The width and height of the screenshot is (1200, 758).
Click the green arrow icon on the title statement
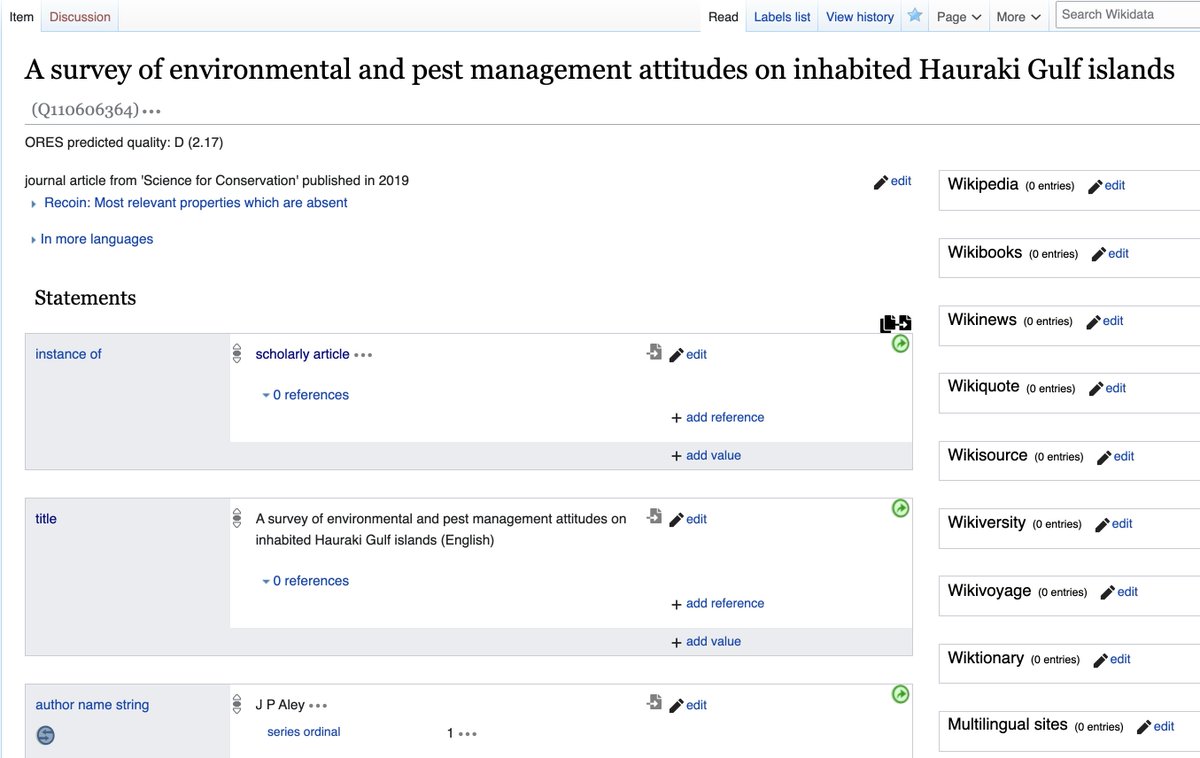tap(899, 508)
